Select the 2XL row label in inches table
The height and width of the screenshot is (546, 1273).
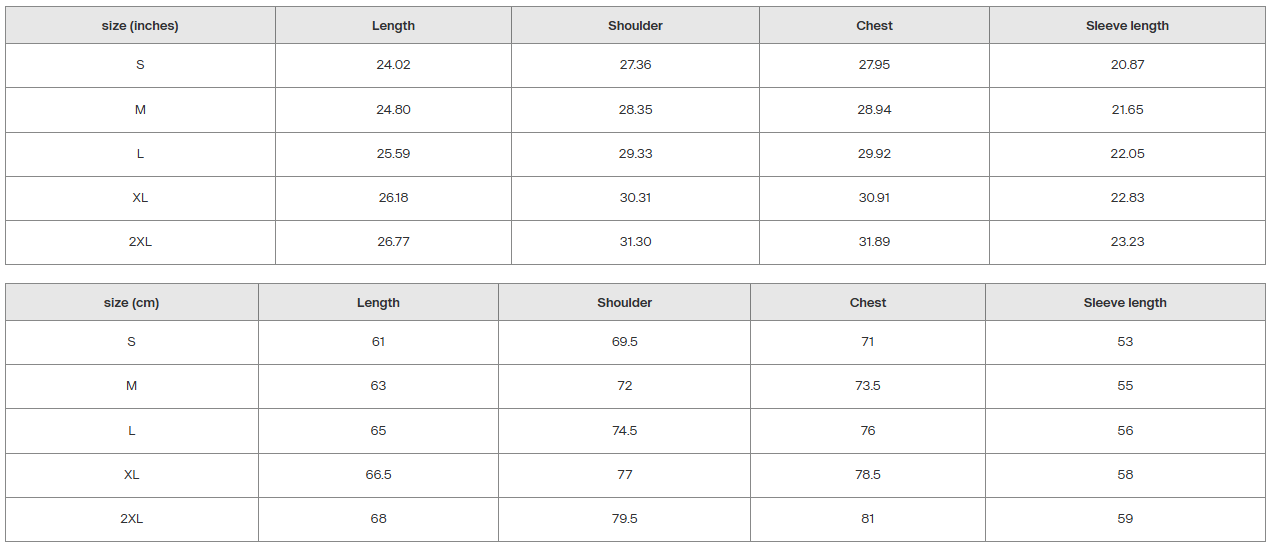coord(140,242)
